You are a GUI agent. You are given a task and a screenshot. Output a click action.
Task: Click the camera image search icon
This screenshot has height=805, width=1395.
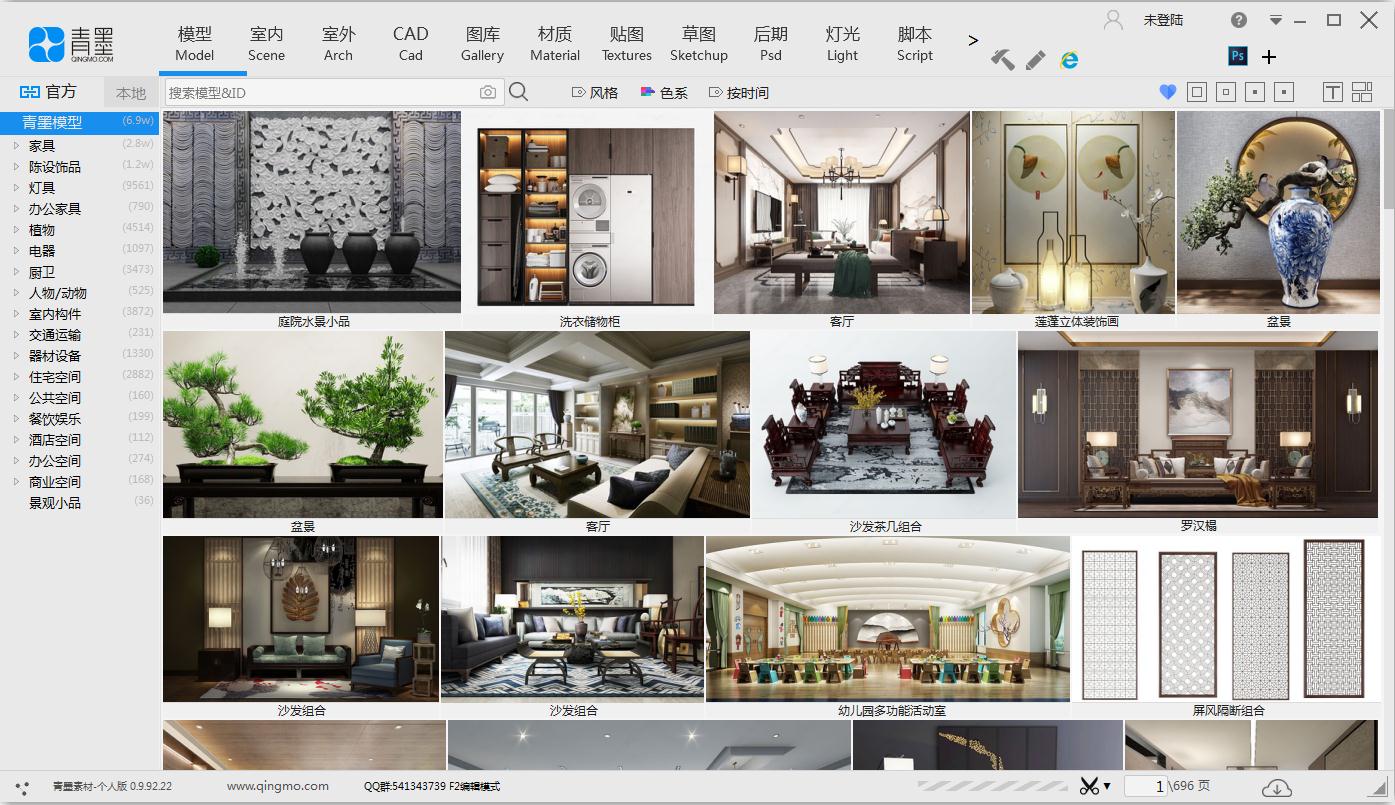pyautogui.click(x=487, y=93)
